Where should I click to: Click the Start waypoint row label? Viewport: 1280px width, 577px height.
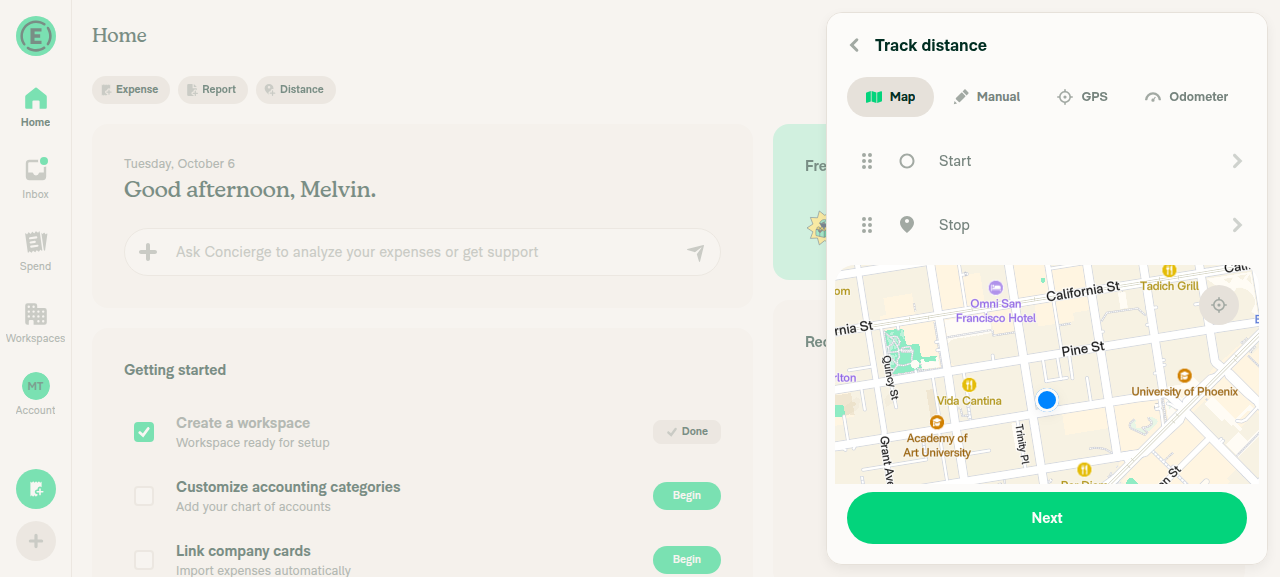click(x=955, y=161)
